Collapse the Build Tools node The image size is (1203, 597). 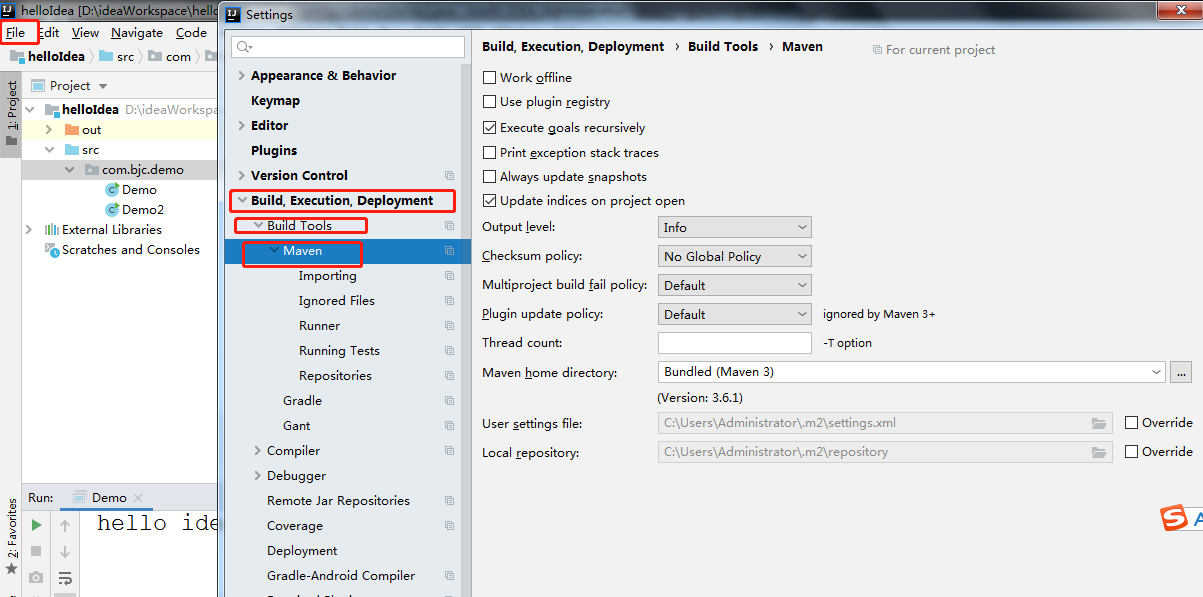tap(258, 226)
